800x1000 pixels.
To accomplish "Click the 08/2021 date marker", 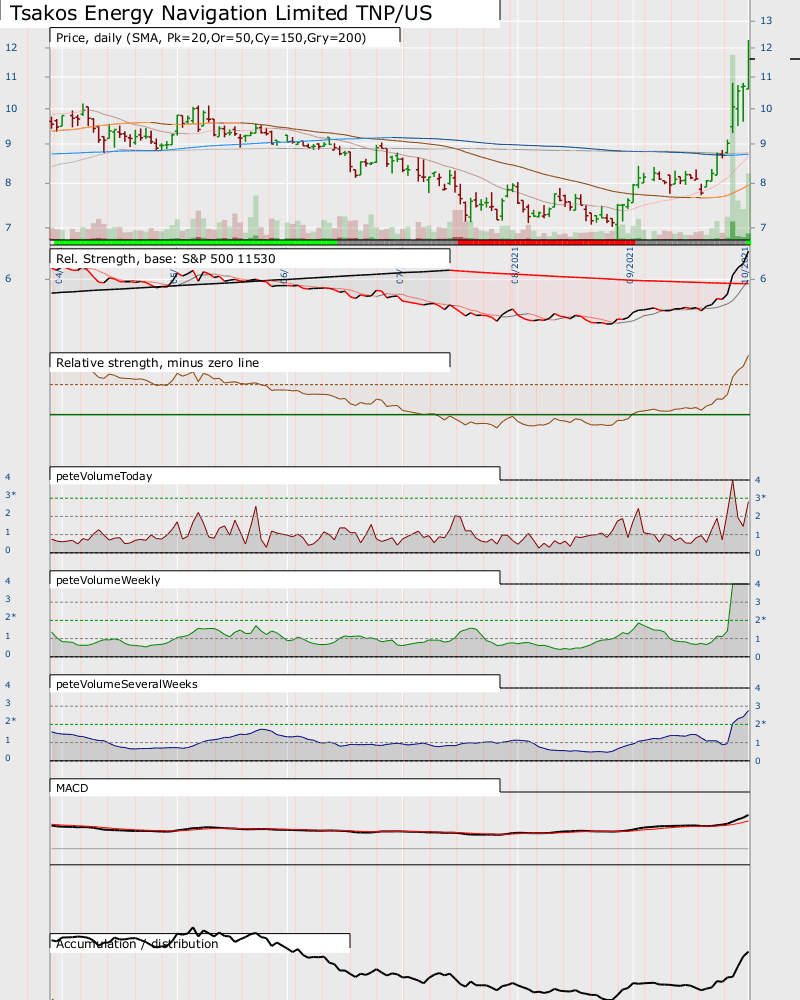I will 514,267.
